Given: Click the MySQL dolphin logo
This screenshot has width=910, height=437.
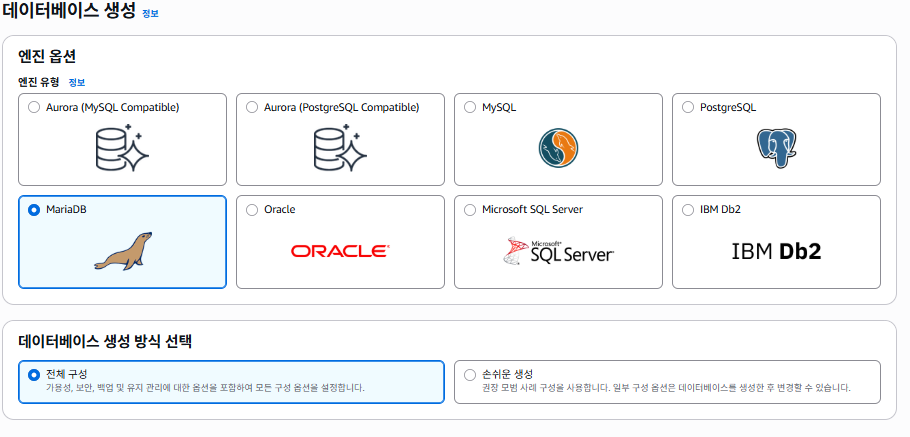Looking at the screenshot, I should [558, 148].
